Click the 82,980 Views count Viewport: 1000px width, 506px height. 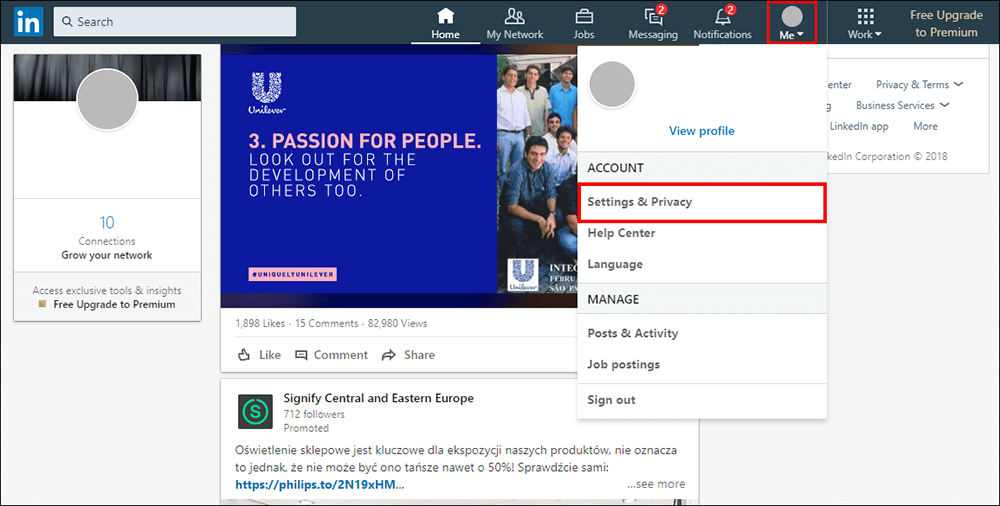[x=397, y=324]
